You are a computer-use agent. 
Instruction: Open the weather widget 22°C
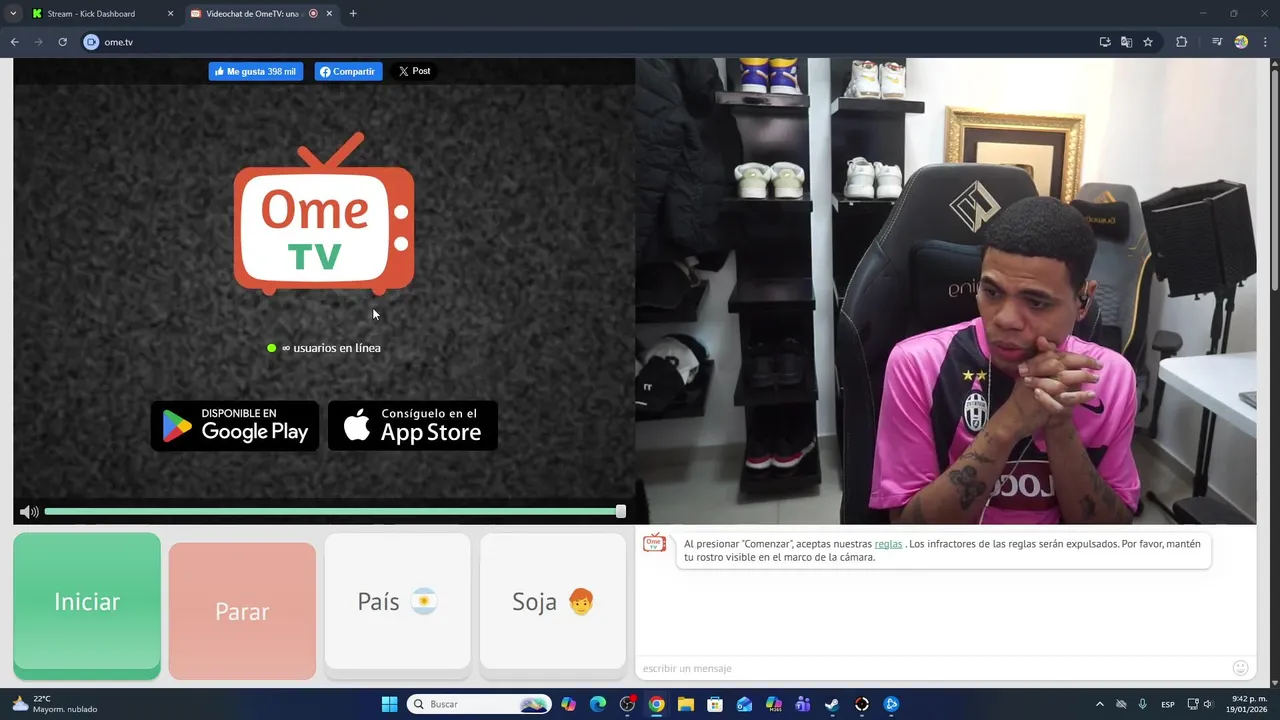click(x=55, y=704)
